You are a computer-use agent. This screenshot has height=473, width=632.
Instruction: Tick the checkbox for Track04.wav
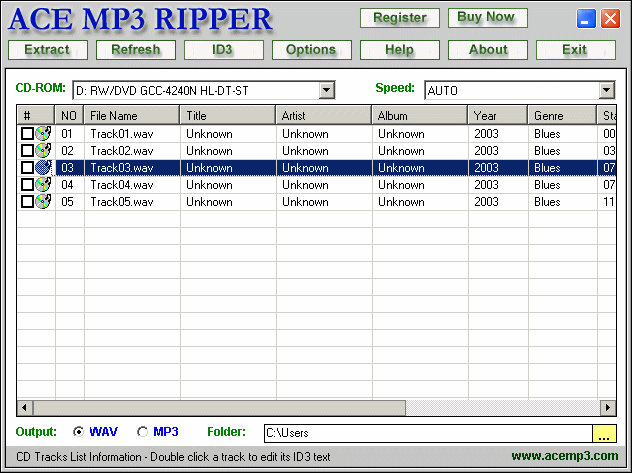(x=27, y=184)
